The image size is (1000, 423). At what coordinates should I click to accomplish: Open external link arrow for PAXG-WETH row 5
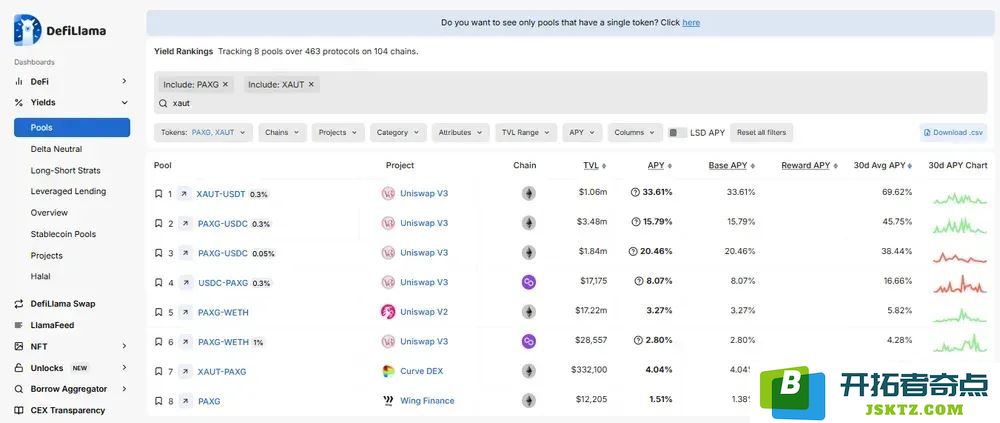(185, 312)
